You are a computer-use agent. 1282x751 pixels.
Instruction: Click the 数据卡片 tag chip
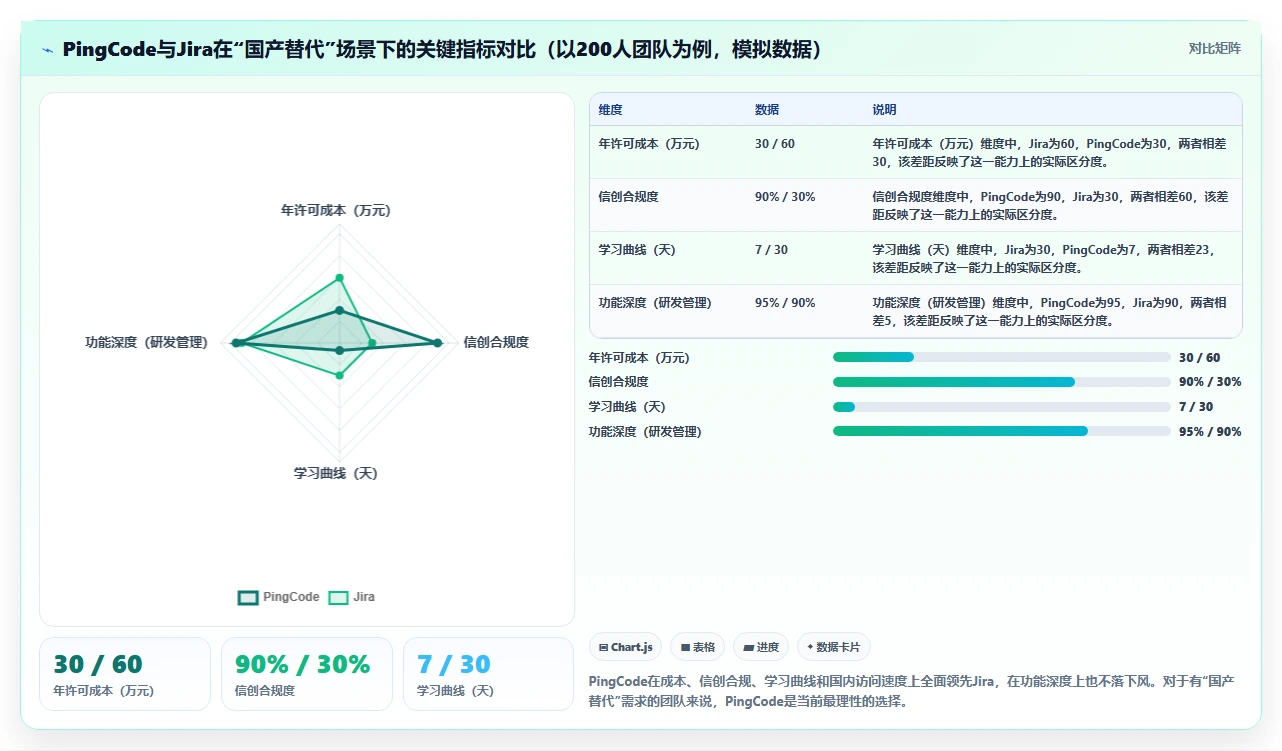click(833, 647)
